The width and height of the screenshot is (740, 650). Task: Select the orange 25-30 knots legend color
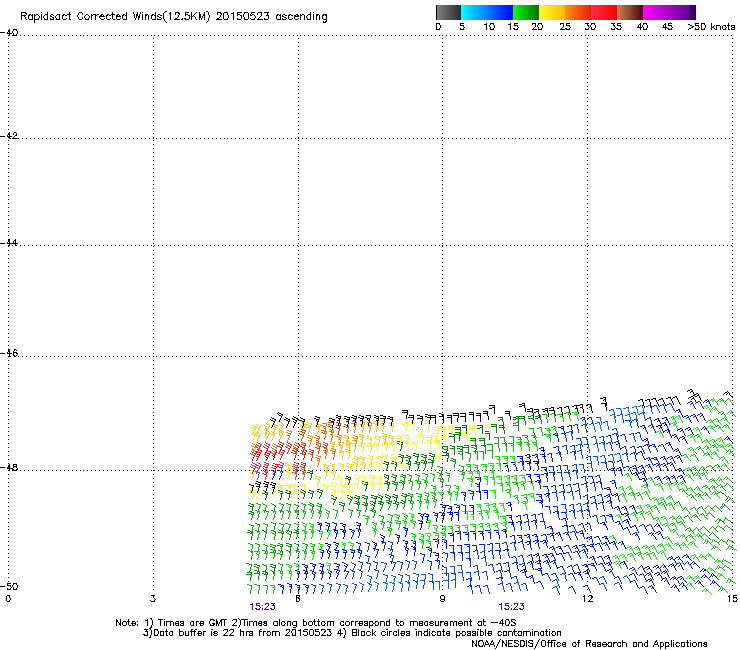pos(578,12)
